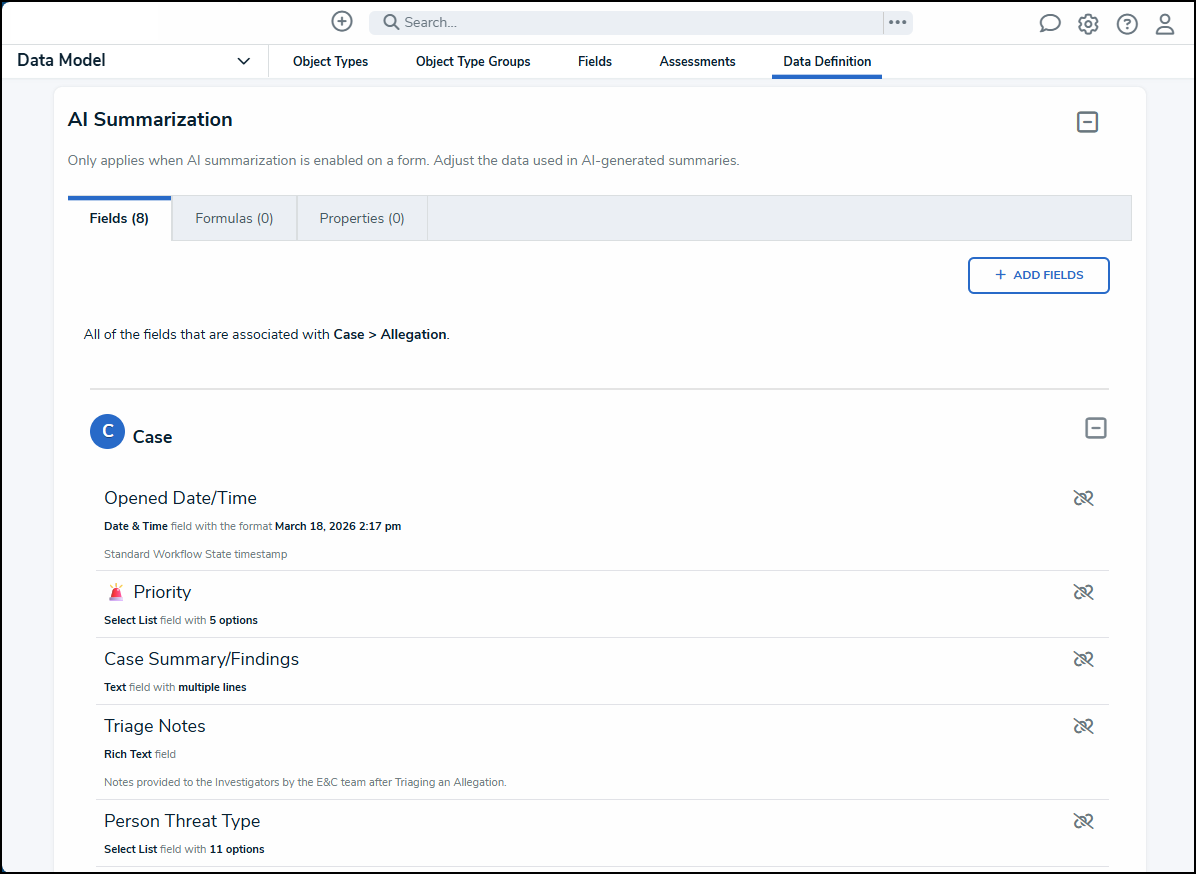This screenshot has height=874, width=1196.
Task: Select the Data Definition tab
Action: pyautogui.click(x=827, y=61)
